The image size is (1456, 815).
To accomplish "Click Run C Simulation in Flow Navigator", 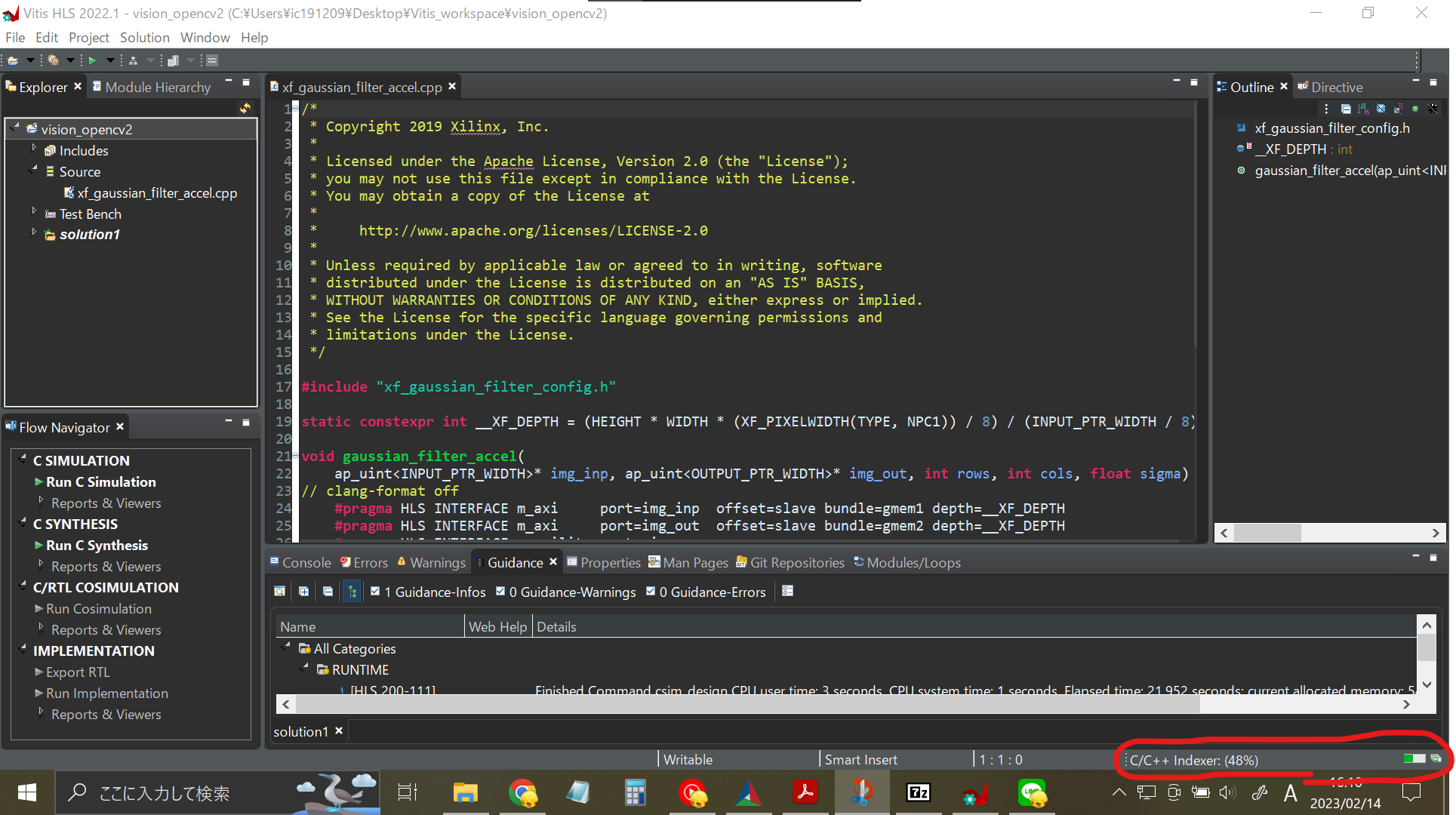I will (x=100, y=481).
